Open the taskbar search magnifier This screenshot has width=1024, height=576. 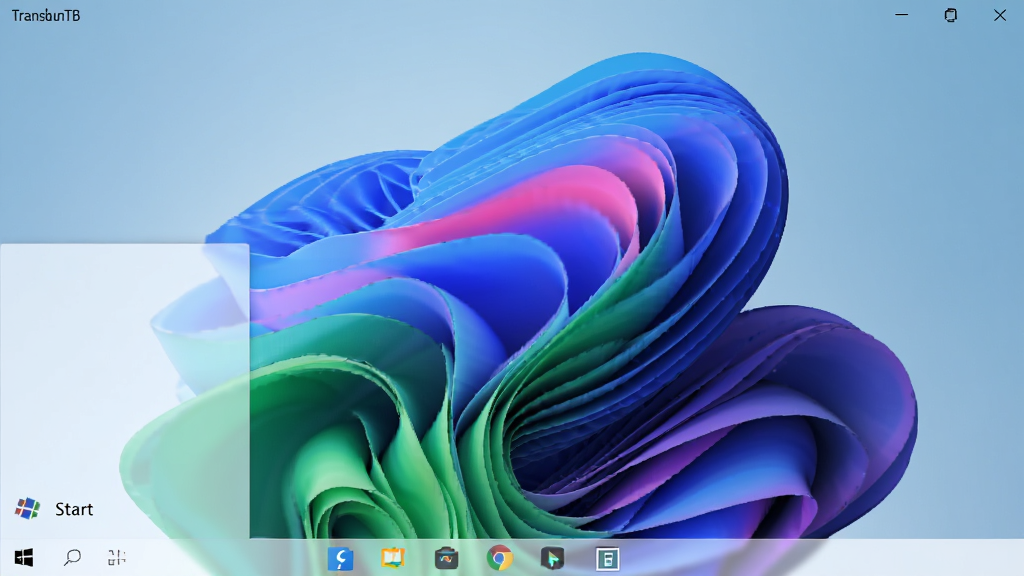point(72,557)
